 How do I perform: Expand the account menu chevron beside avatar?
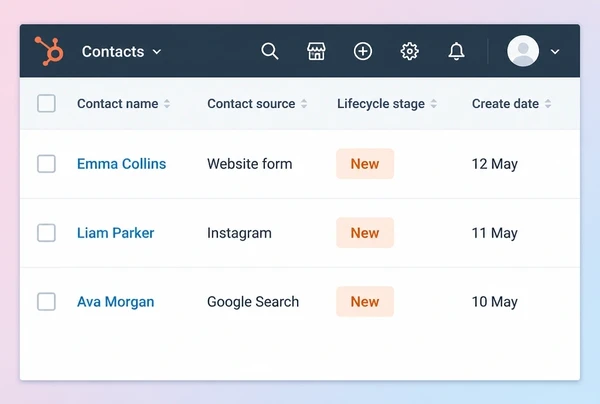click(555, 51)
